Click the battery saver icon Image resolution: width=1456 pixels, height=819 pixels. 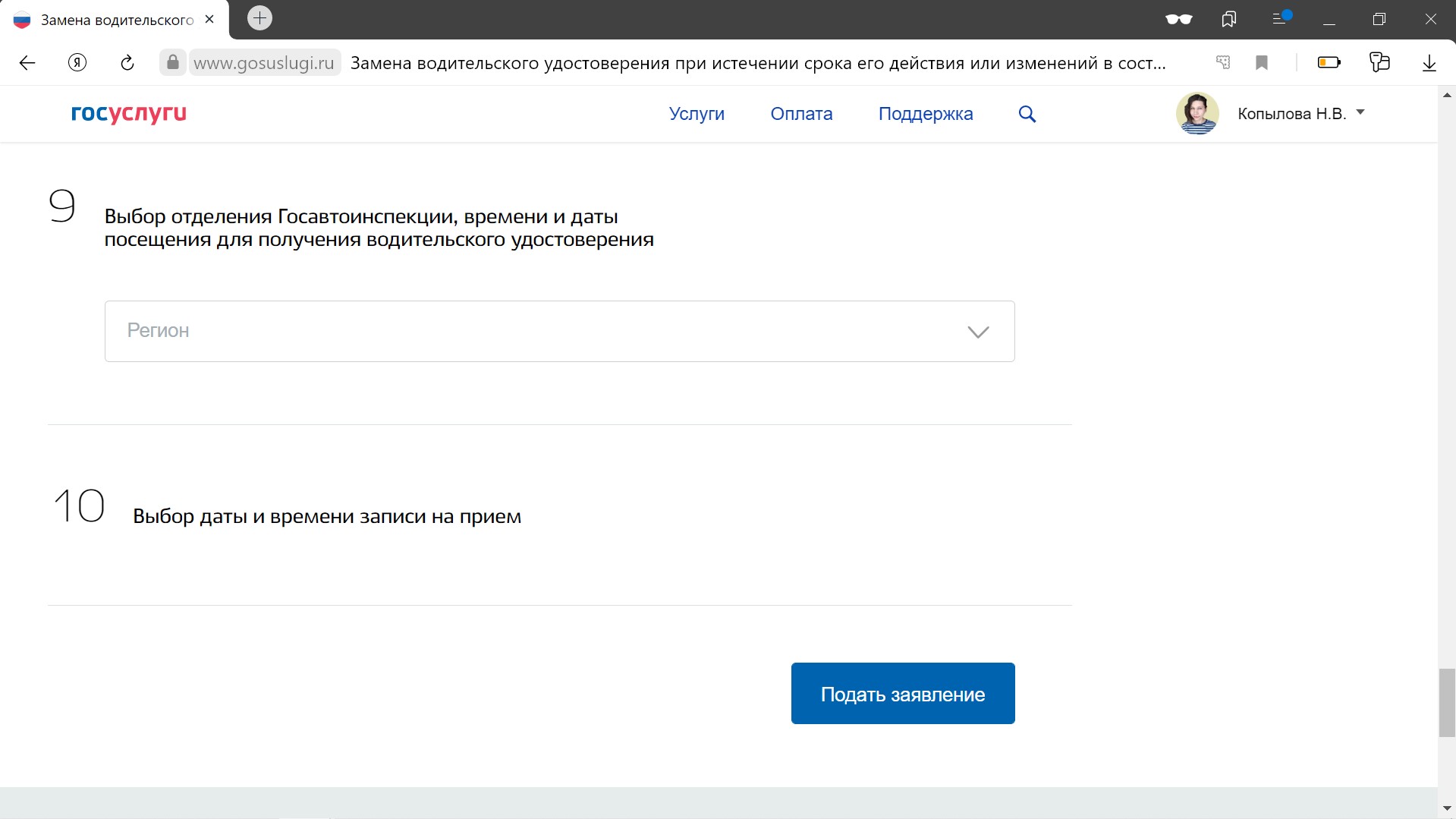click(1329, 63)
